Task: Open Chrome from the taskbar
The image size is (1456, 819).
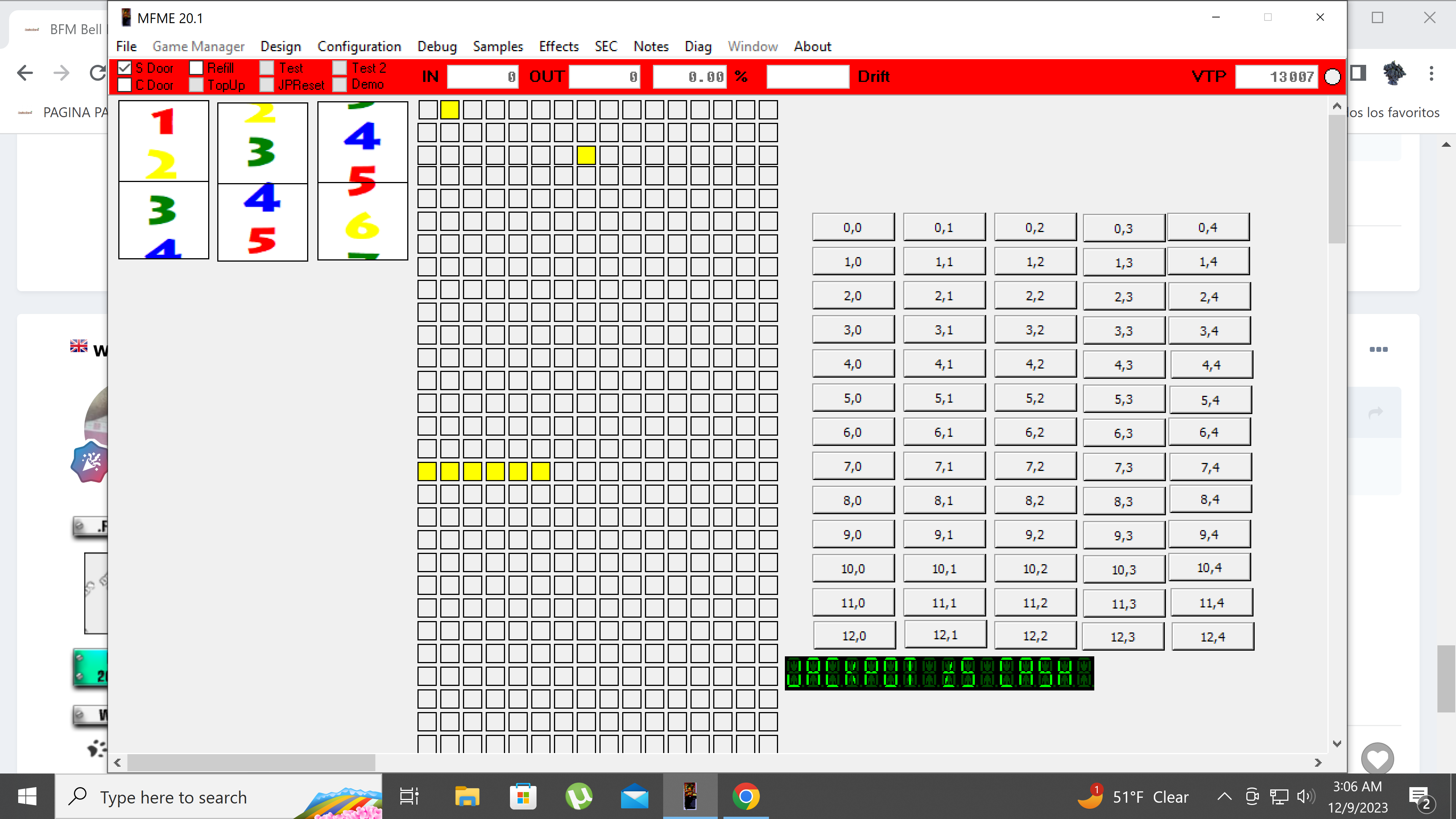Action: click(x=745, y=796)
